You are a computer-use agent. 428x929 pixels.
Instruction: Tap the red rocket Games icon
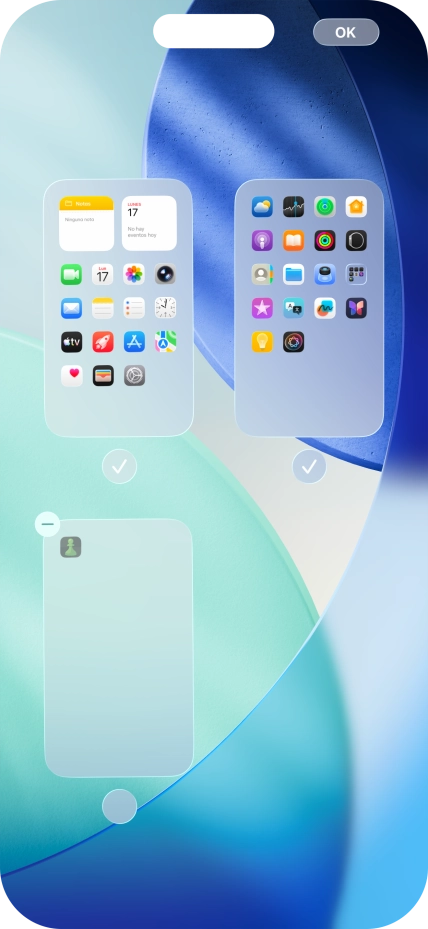(x=103, y=342)
